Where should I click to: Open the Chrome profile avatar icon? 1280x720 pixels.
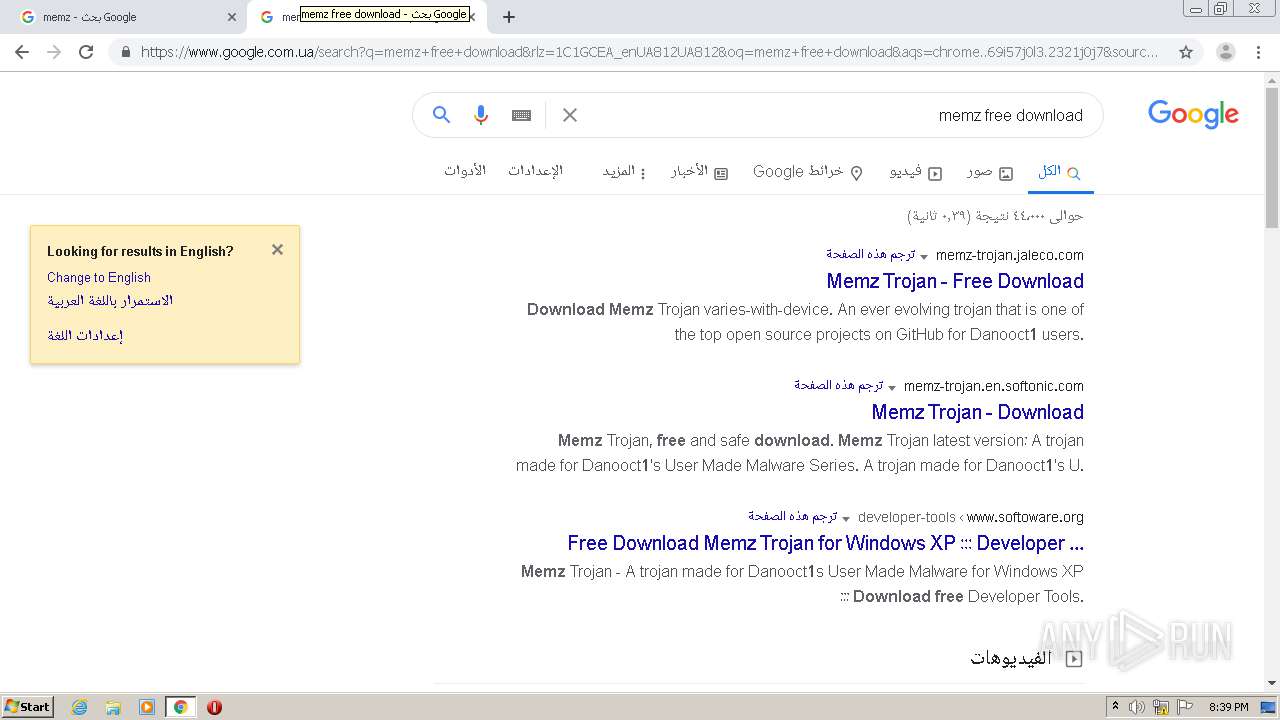(1226, 52)
